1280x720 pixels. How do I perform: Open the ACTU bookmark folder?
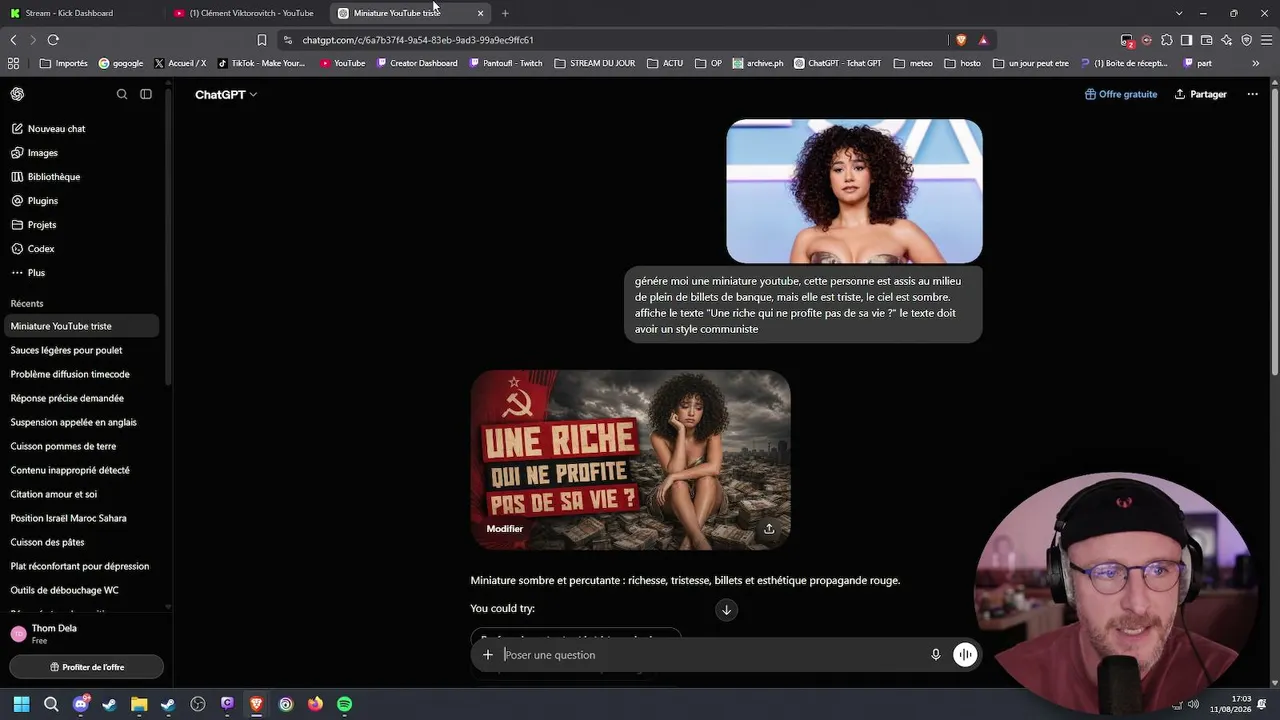click(665, 63)
